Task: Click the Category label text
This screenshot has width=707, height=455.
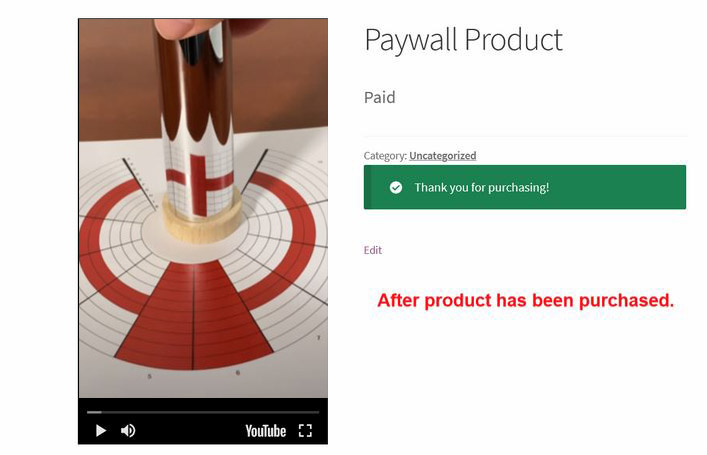Action: point(386,156)
